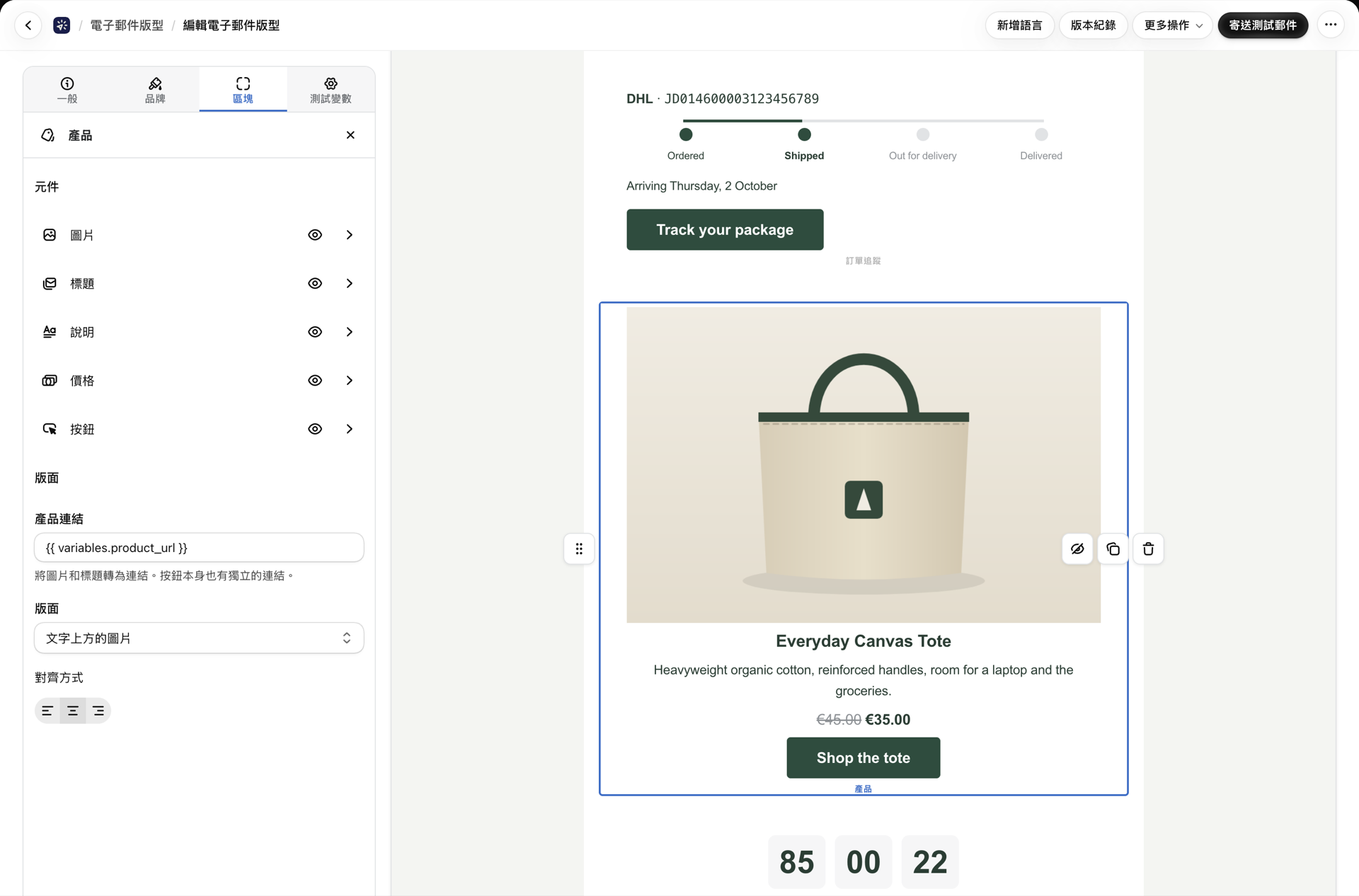Expand the 說明 component settings chevron
The image size is (1359, 896).
pyautogui.click(x=349, y=332)
